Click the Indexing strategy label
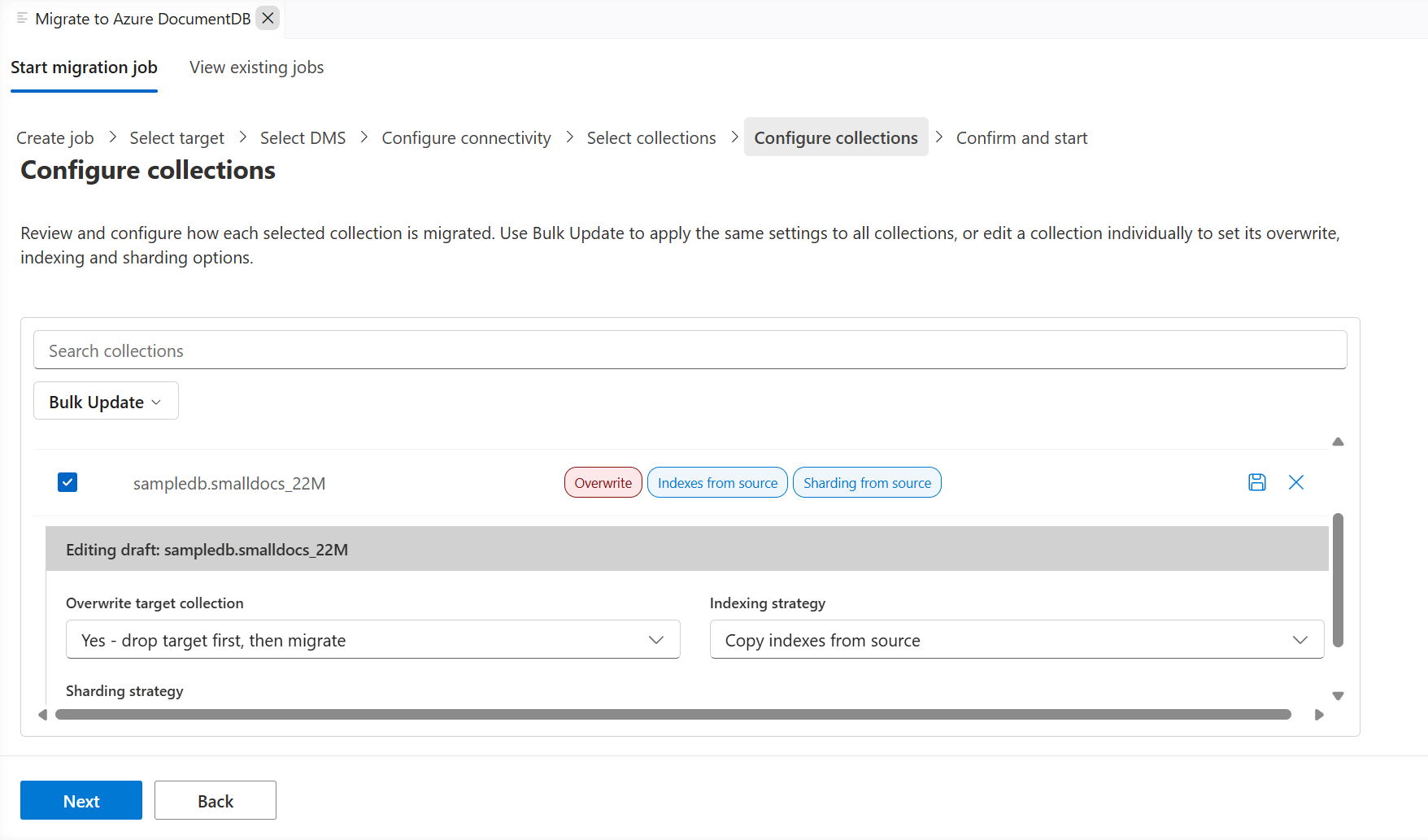The height and width of the screenshot is (840, 1428). 767,603
